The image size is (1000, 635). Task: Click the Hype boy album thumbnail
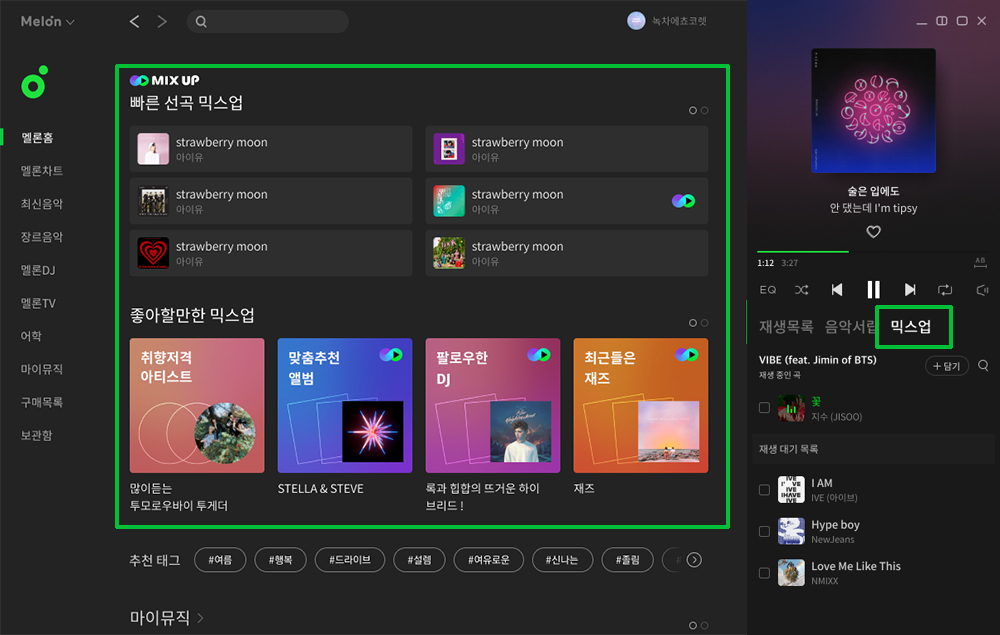pos(791,531)
